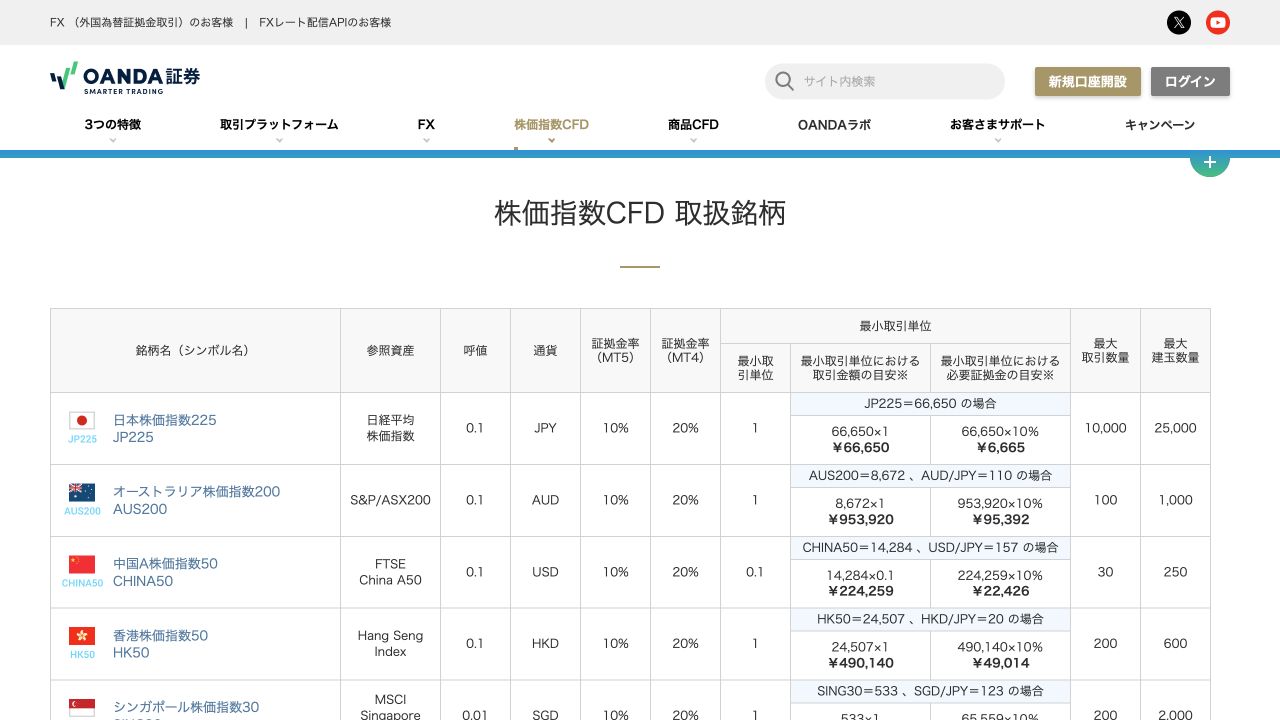Click the 参照資産 column header
The height and width of the screenshot is (720, 1280).
tap(390, 351)
